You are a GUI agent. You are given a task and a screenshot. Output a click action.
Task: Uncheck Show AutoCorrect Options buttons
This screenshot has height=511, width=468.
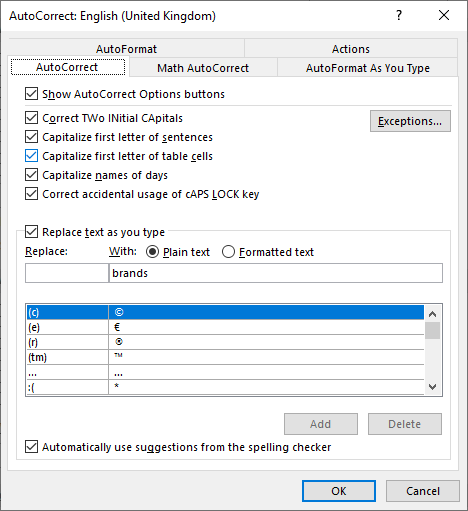click(x=31, y=94)
